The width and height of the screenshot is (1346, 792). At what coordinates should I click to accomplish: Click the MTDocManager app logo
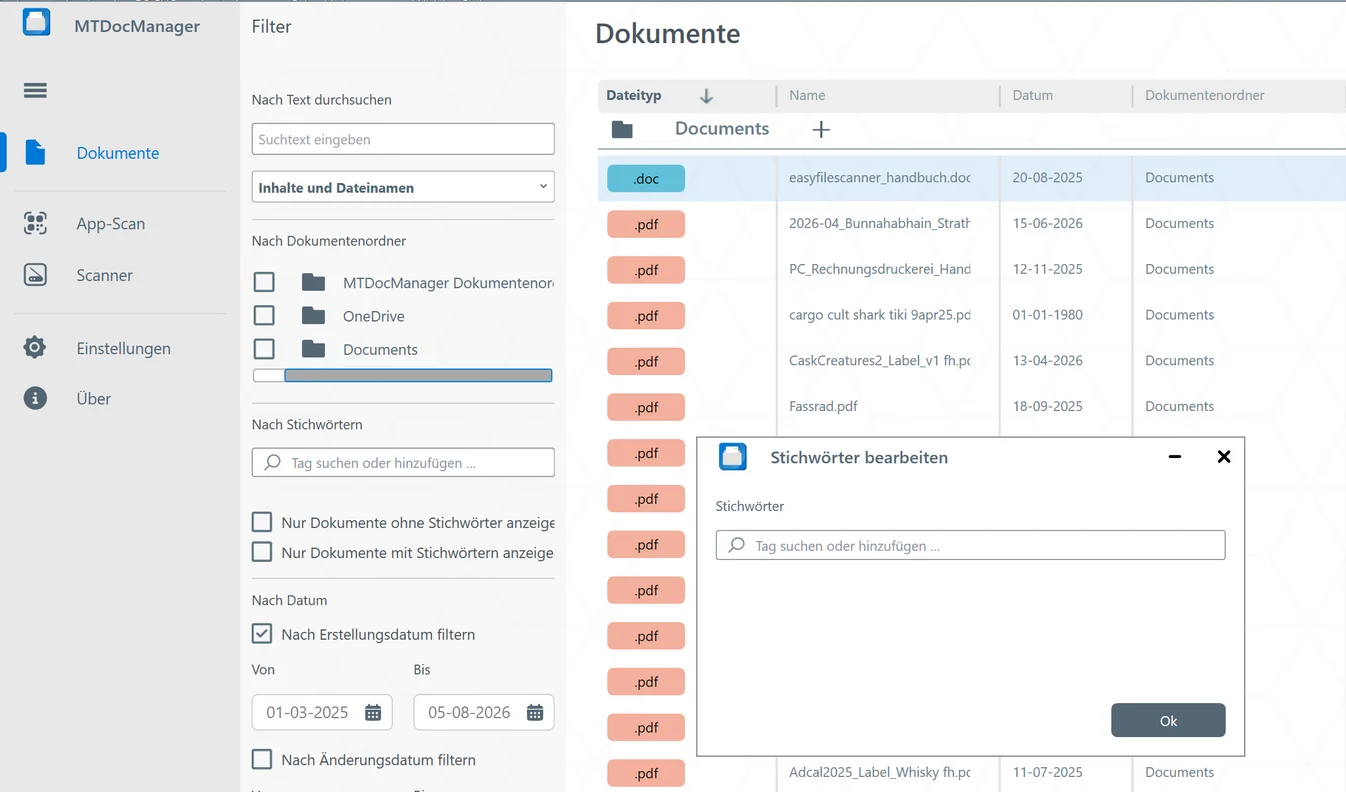(x=36, y=23)
